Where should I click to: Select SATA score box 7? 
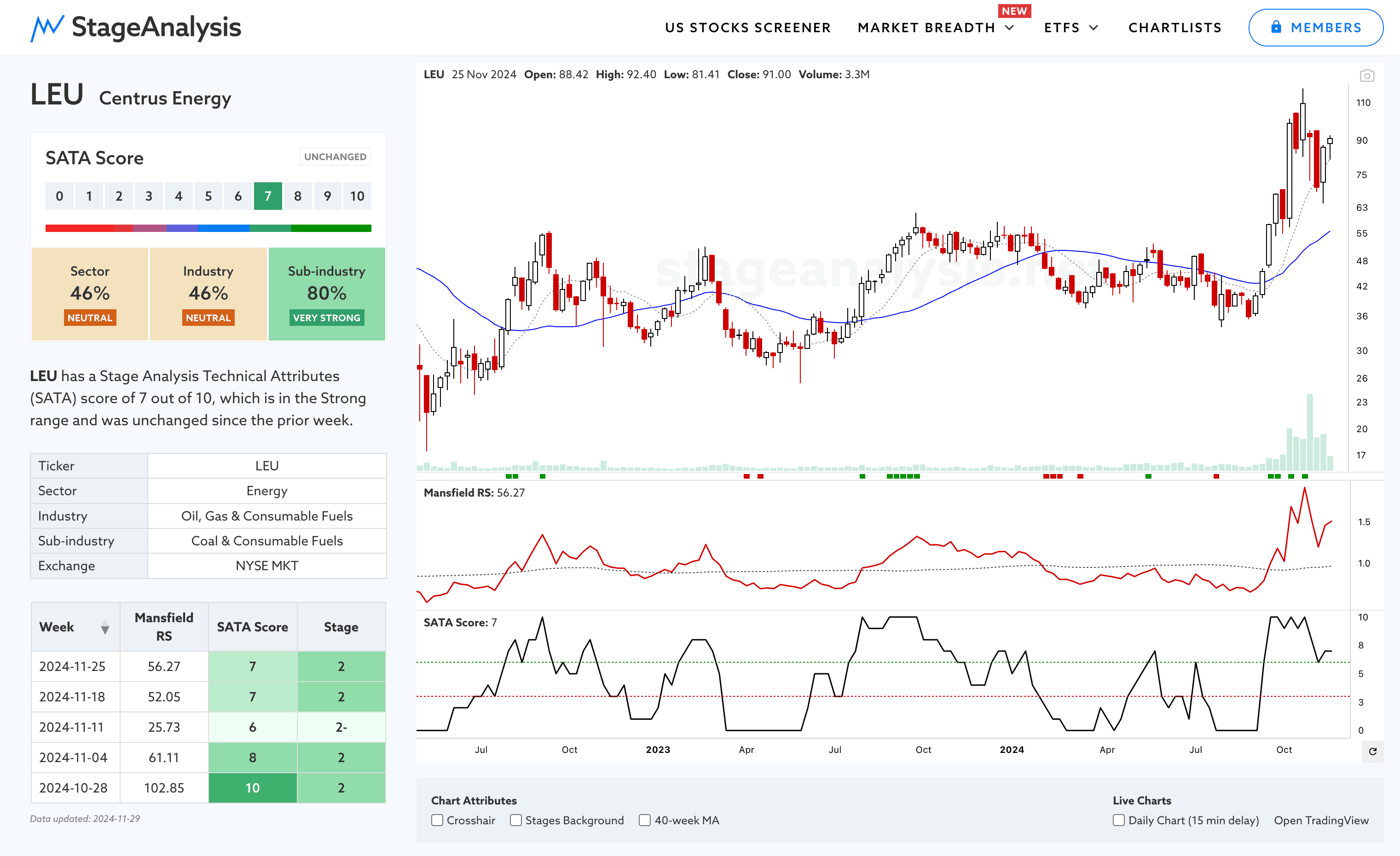click(x=267, y=196)
